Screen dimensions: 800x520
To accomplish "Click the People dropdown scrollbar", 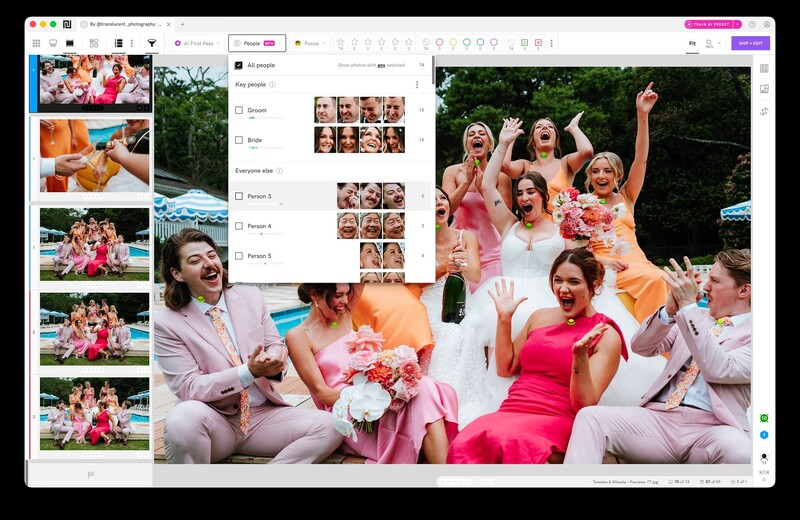I will coord(434,71).
